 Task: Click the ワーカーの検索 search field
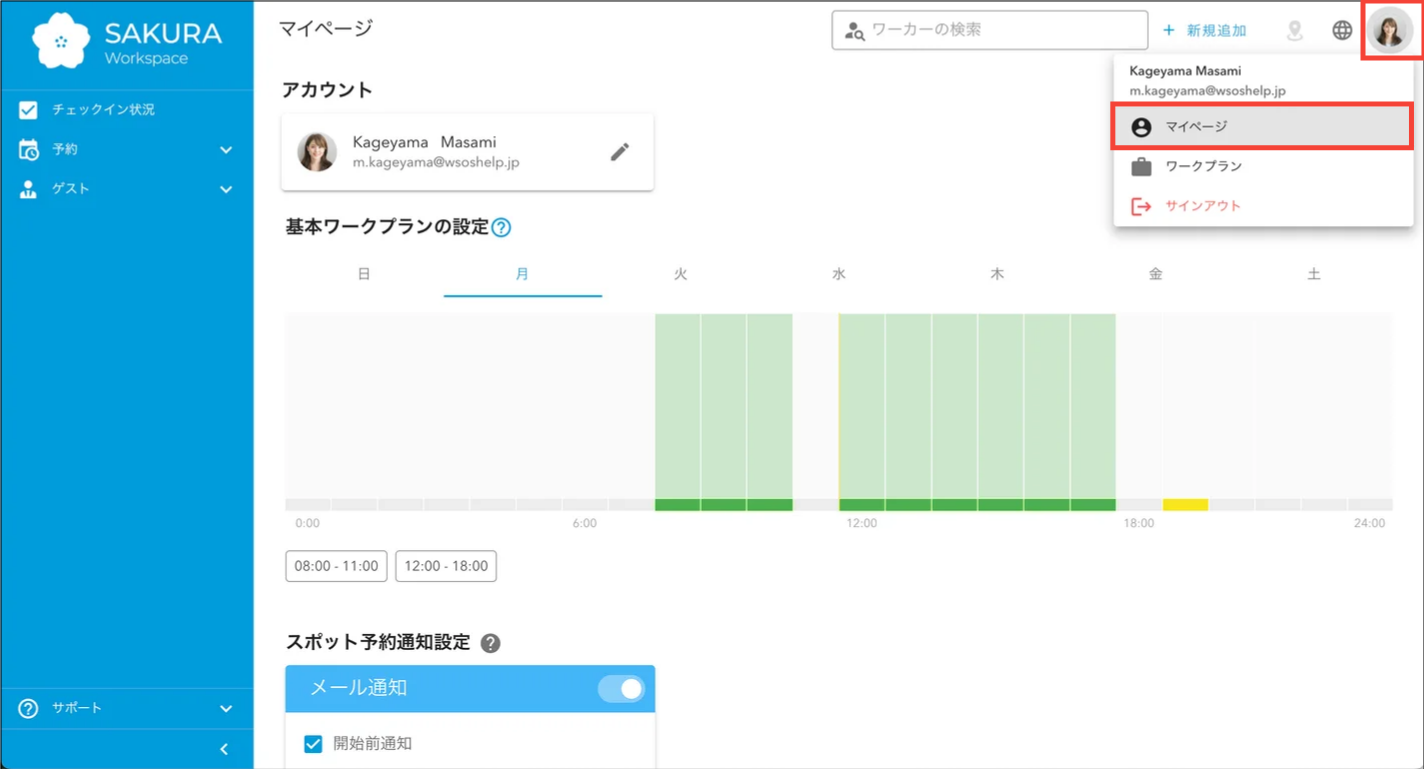coord(990,29)
